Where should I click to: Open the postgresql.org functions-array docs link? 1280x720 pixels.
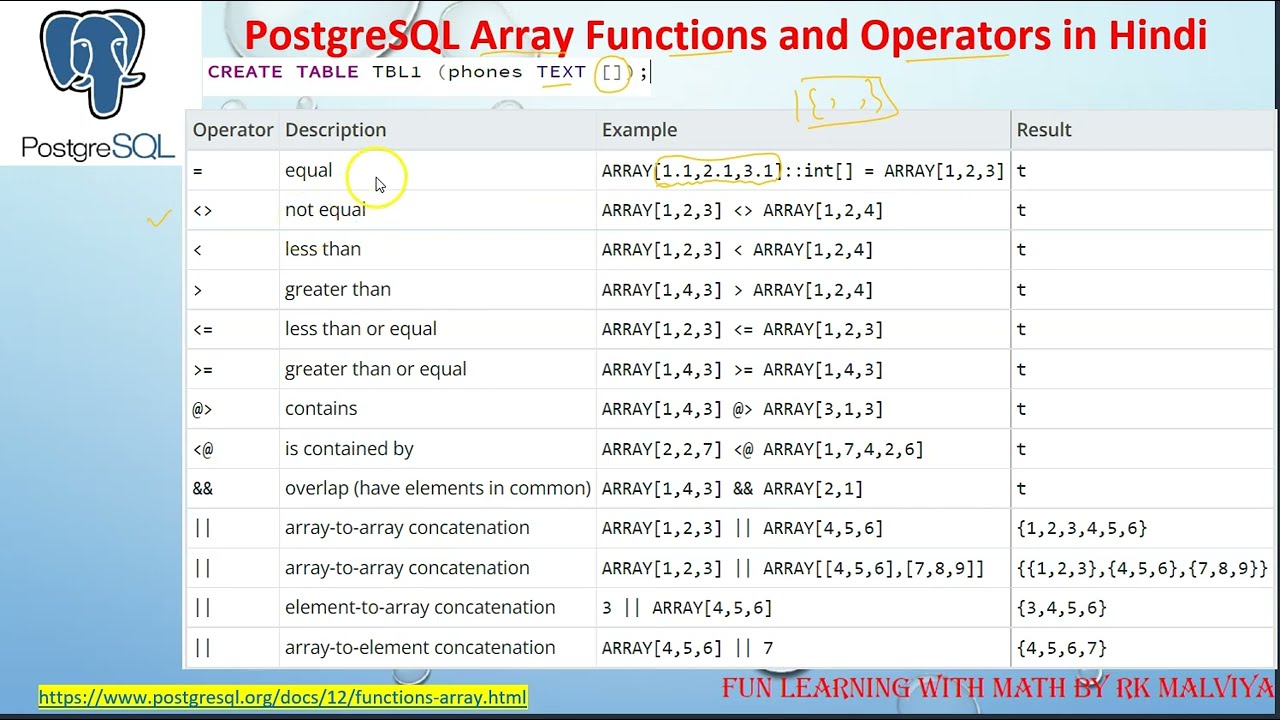pyautogui.click(x=282, y=697)
